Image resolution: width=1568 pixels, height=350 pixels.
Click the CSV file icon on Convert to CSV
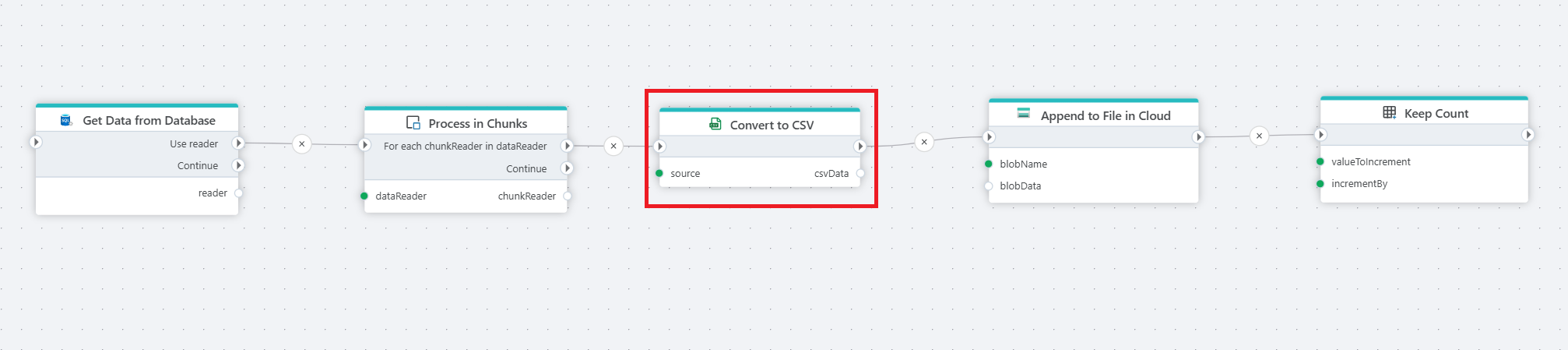coord(715,125)
